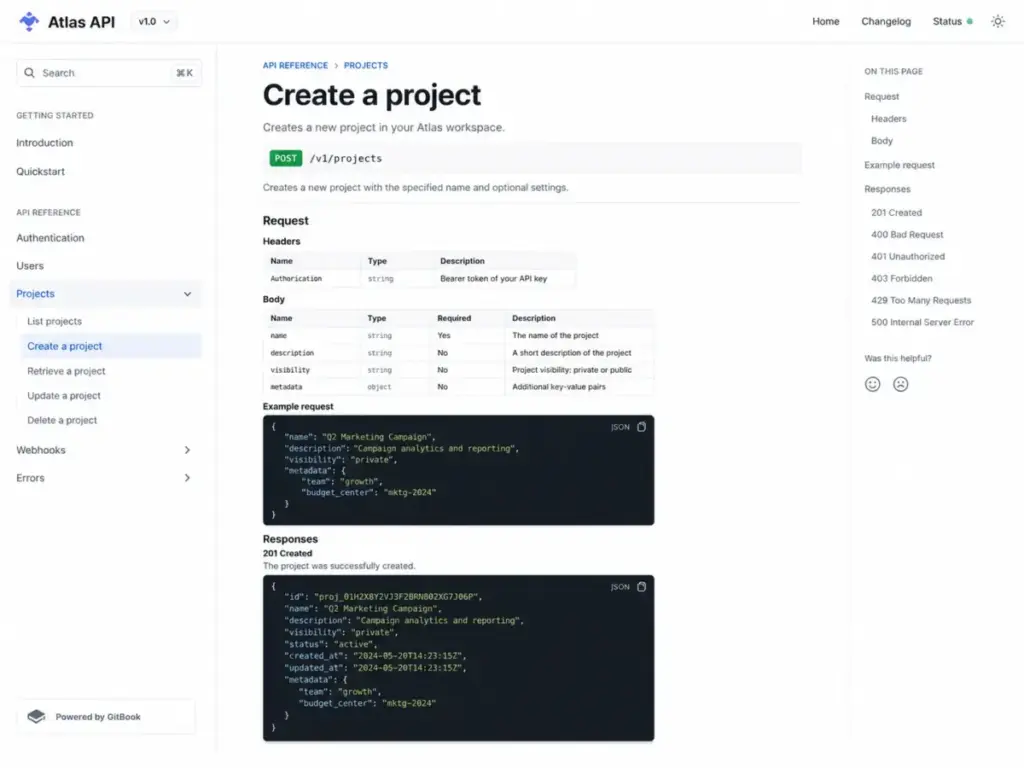Click the metadata parameter name cell

click(x=286, y=387)
